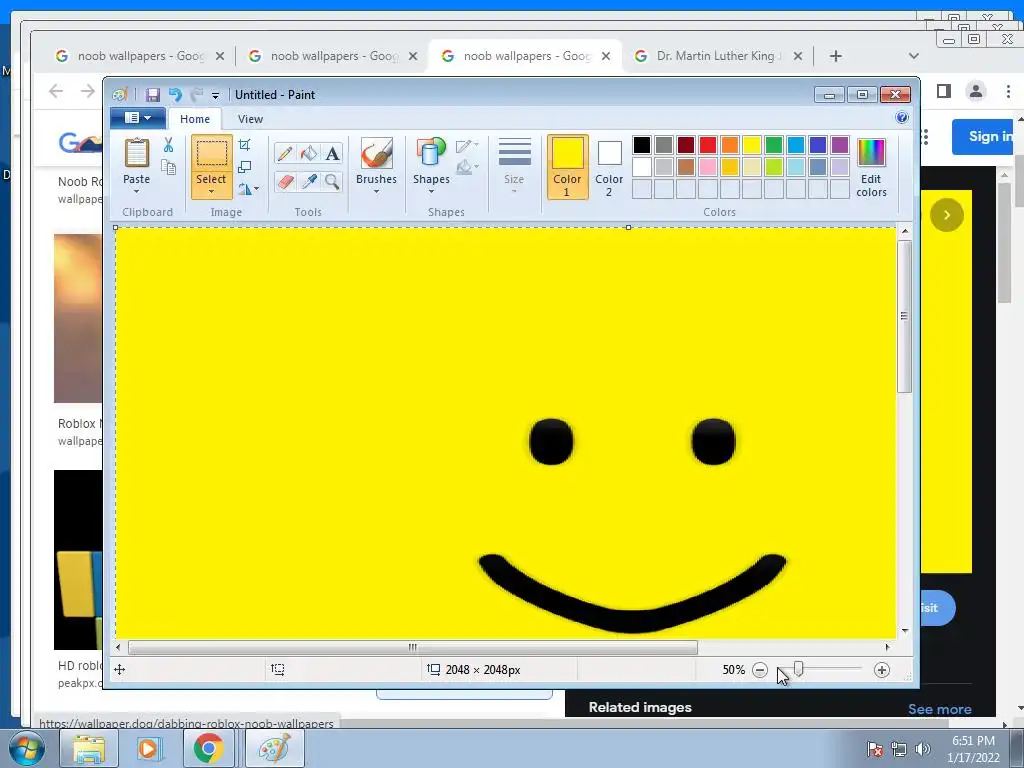Image resolution: width=1024 pixels, height=768 pixels.
Task: Open Chrome profile avatar icon
Action: click(976, 91)
